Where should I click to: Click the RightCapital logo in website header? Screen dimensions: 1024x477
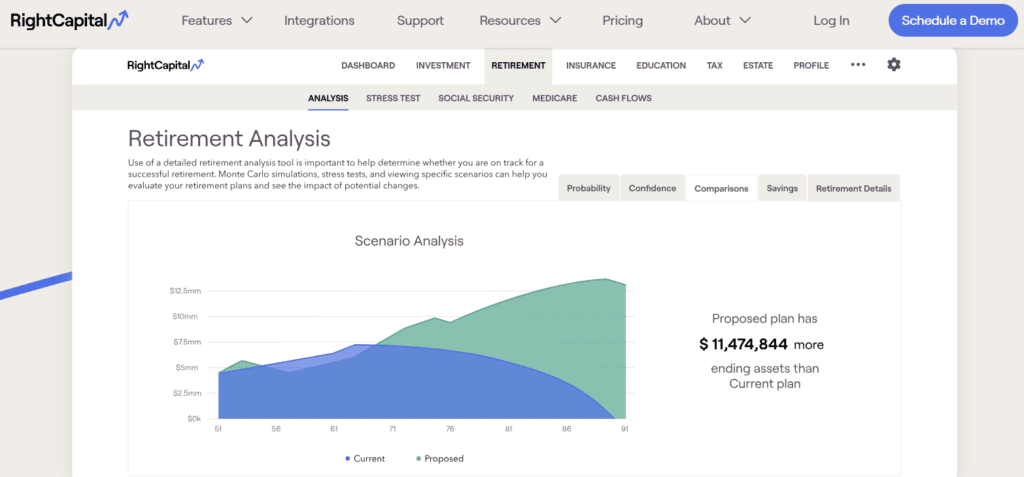(69, 20)
